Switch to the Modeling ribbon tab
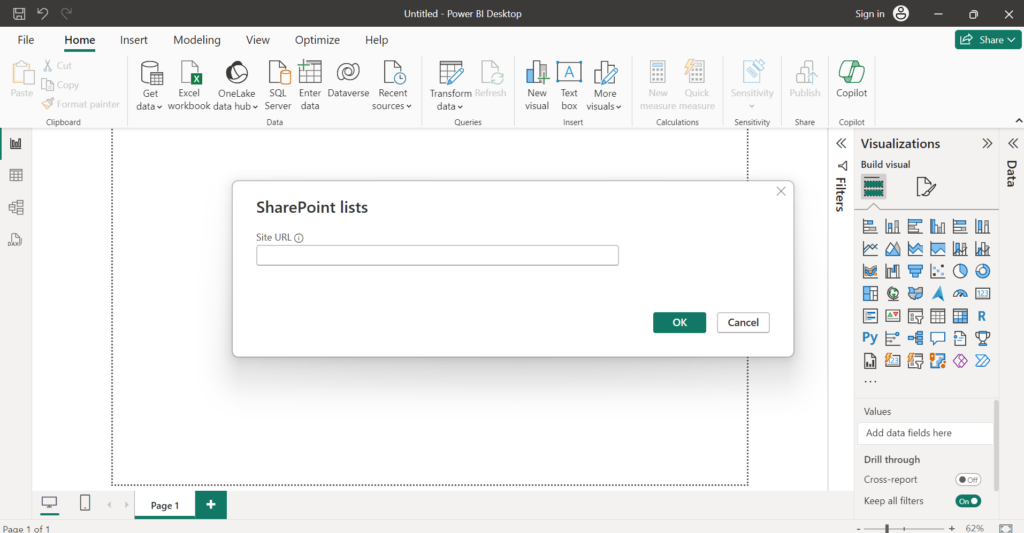Viewport: 1024px width, 533px height. (x=197, y=40)
